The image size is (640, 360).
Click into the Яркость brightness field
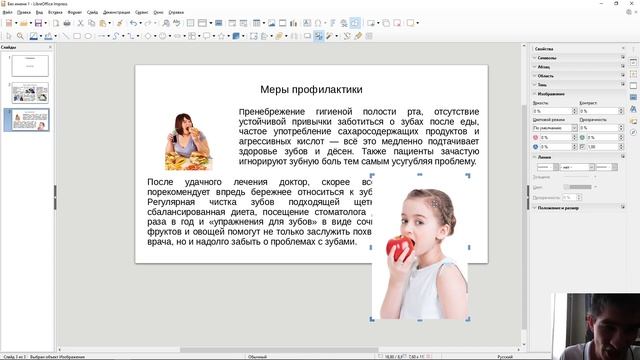pos(552,111)
